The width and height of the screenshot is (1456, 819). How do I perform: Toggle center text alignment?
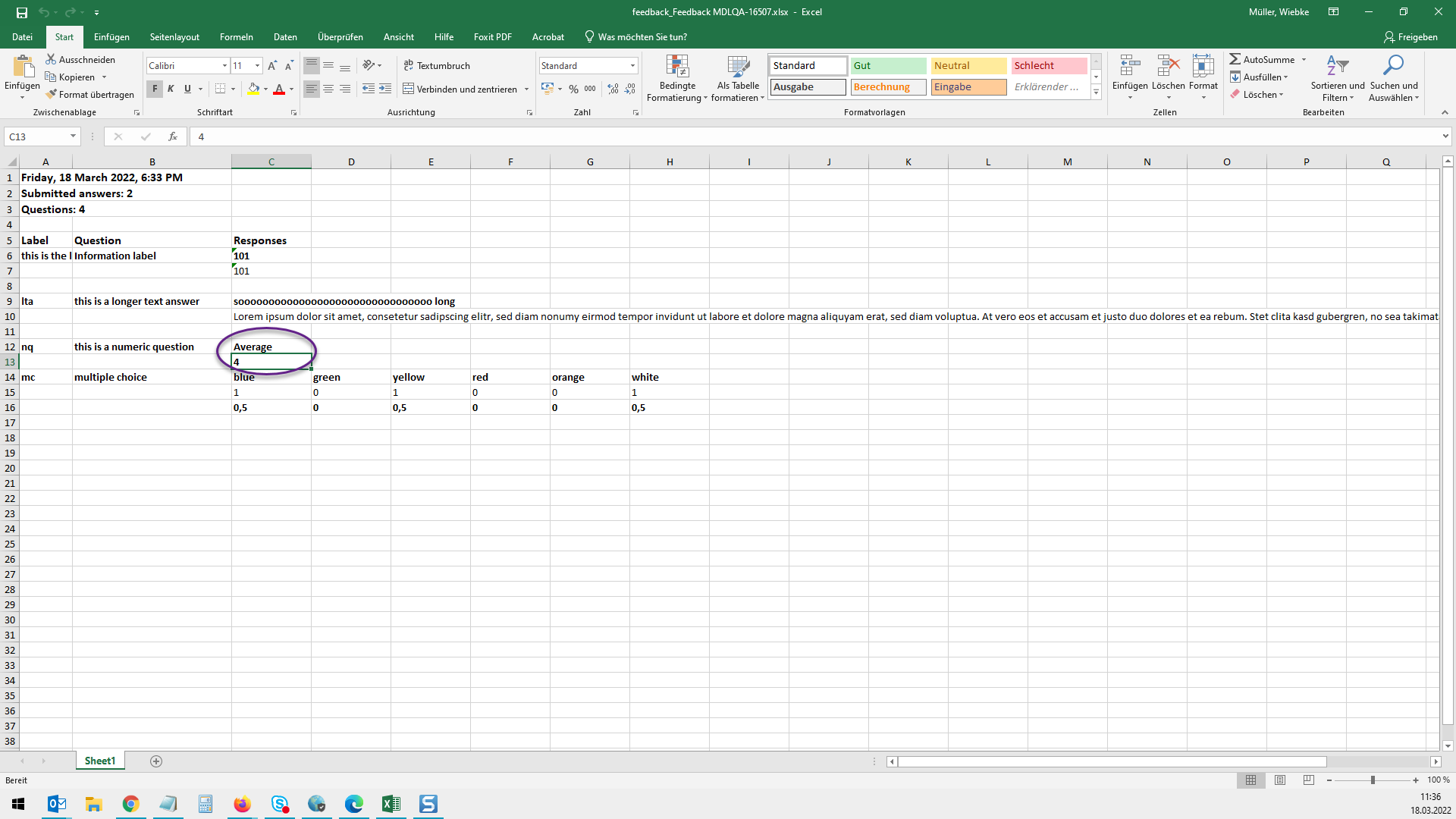328,89
